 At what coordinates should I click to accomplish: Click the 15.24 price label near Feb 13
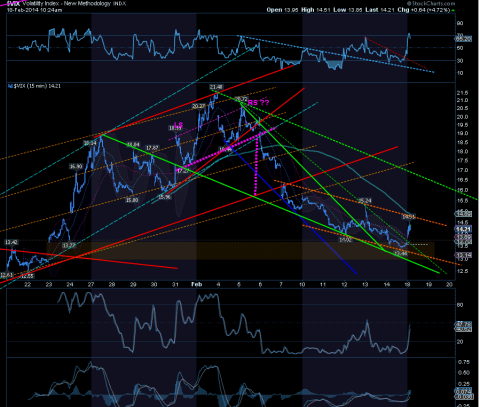(365, 201)
